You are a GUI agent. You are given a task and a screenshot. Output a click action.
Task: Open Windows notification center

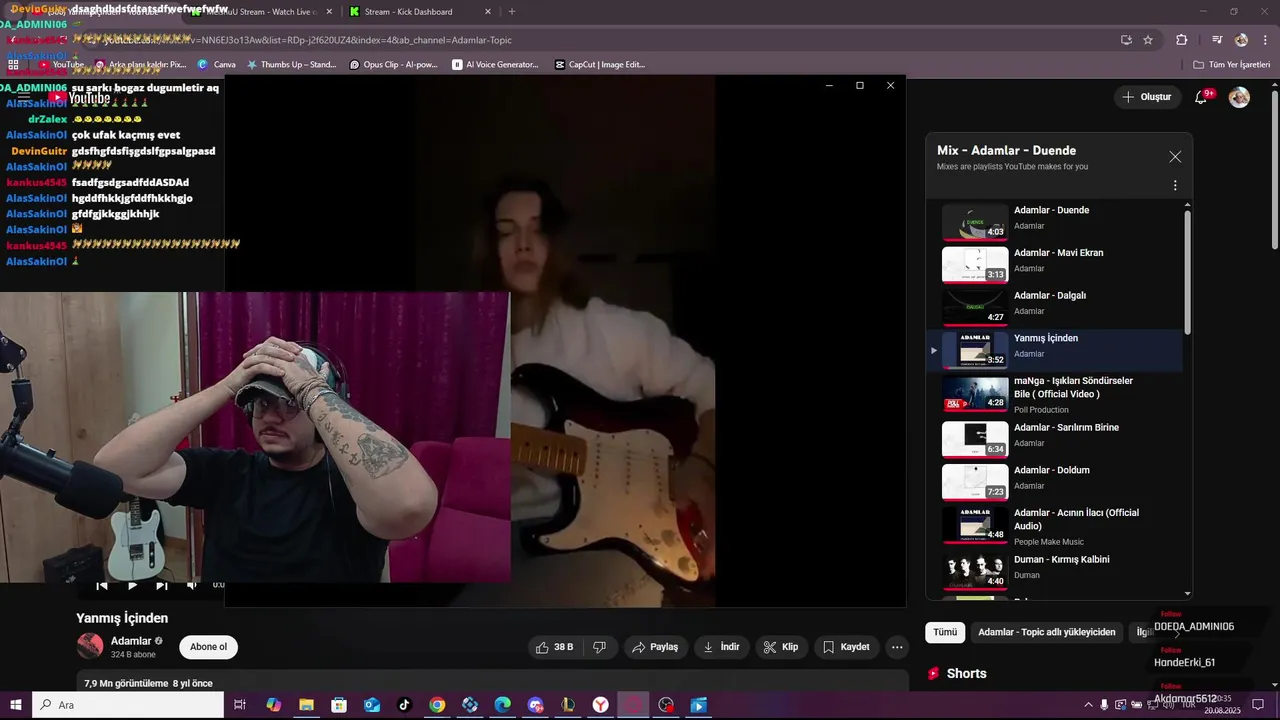(1258, 705)
